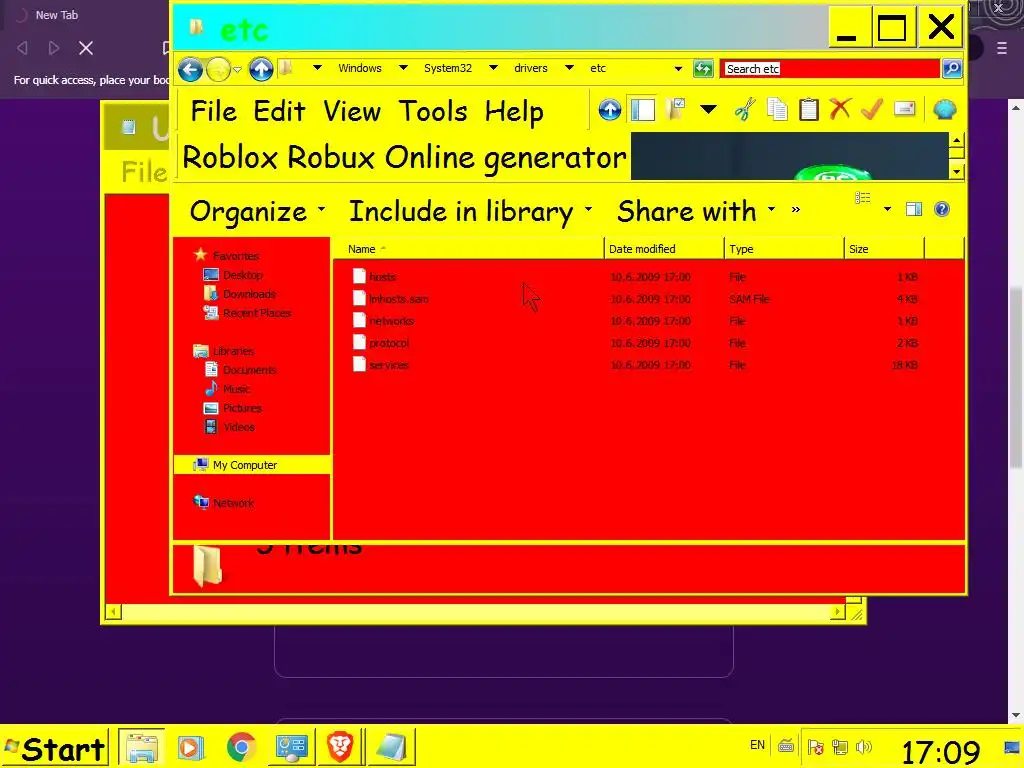Open the large black toolbar dropdown arrow
1024x768 pixels.
(x=709, y=110)
